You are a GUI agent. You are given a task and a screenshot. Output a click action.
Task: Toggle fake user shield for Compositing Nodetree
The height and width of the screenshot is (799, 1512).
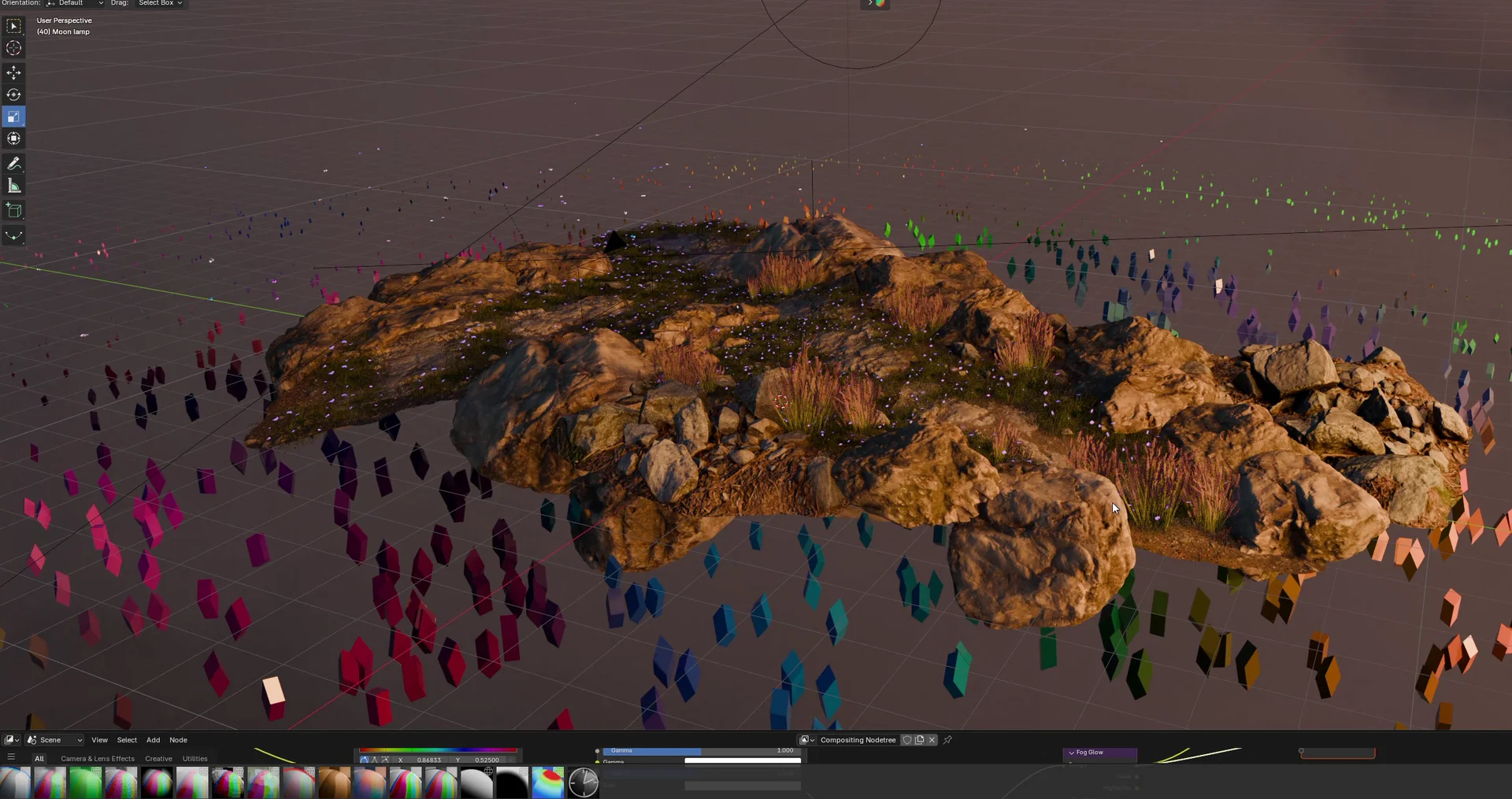[x=907, y=740]
